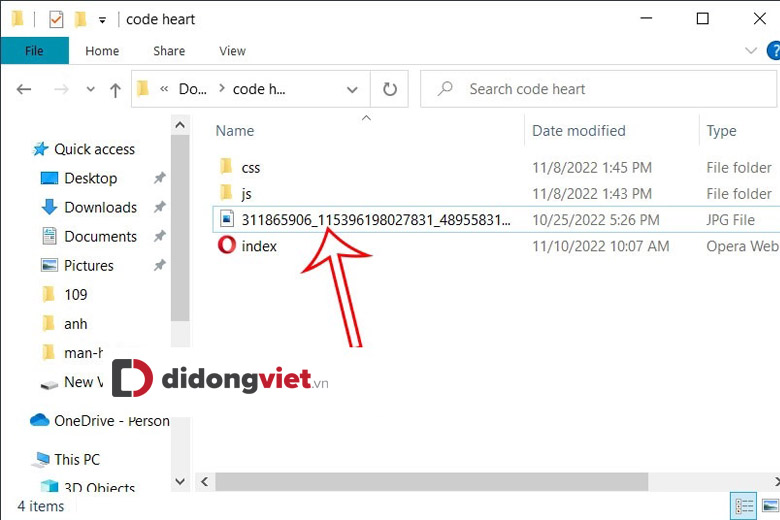Click the index file name
This screenshot has height=520, width=780.
(259, 246)
